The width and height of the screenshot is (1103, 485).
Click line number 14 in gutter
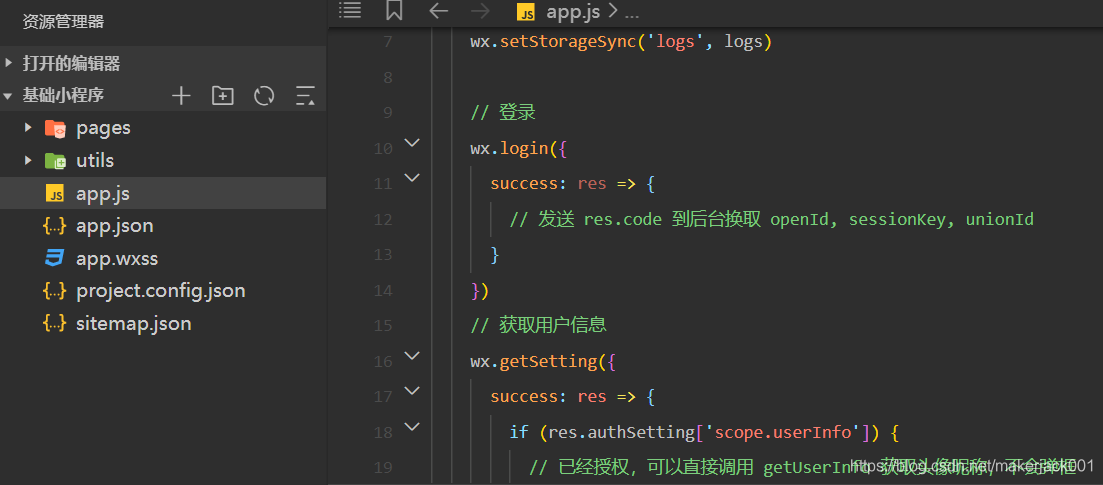[x=383, y=291]
